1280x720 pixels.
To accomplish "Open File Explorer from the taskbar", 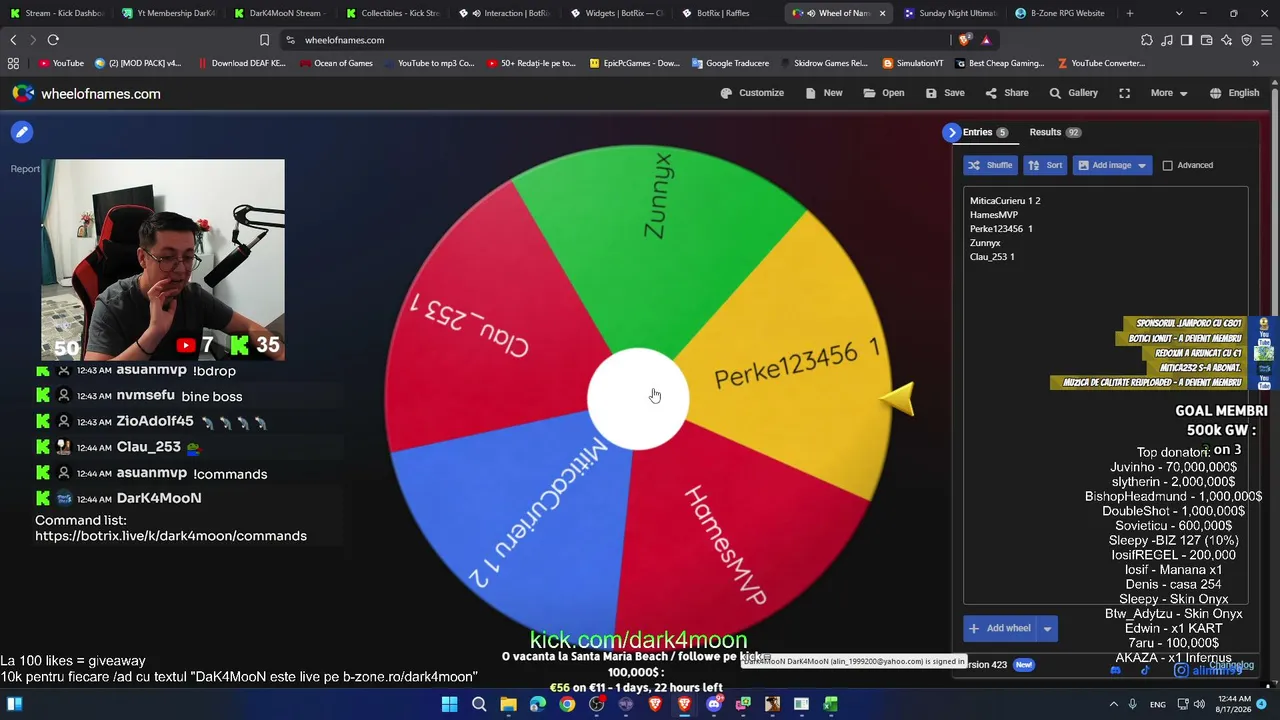I will (x=508, y=704).
